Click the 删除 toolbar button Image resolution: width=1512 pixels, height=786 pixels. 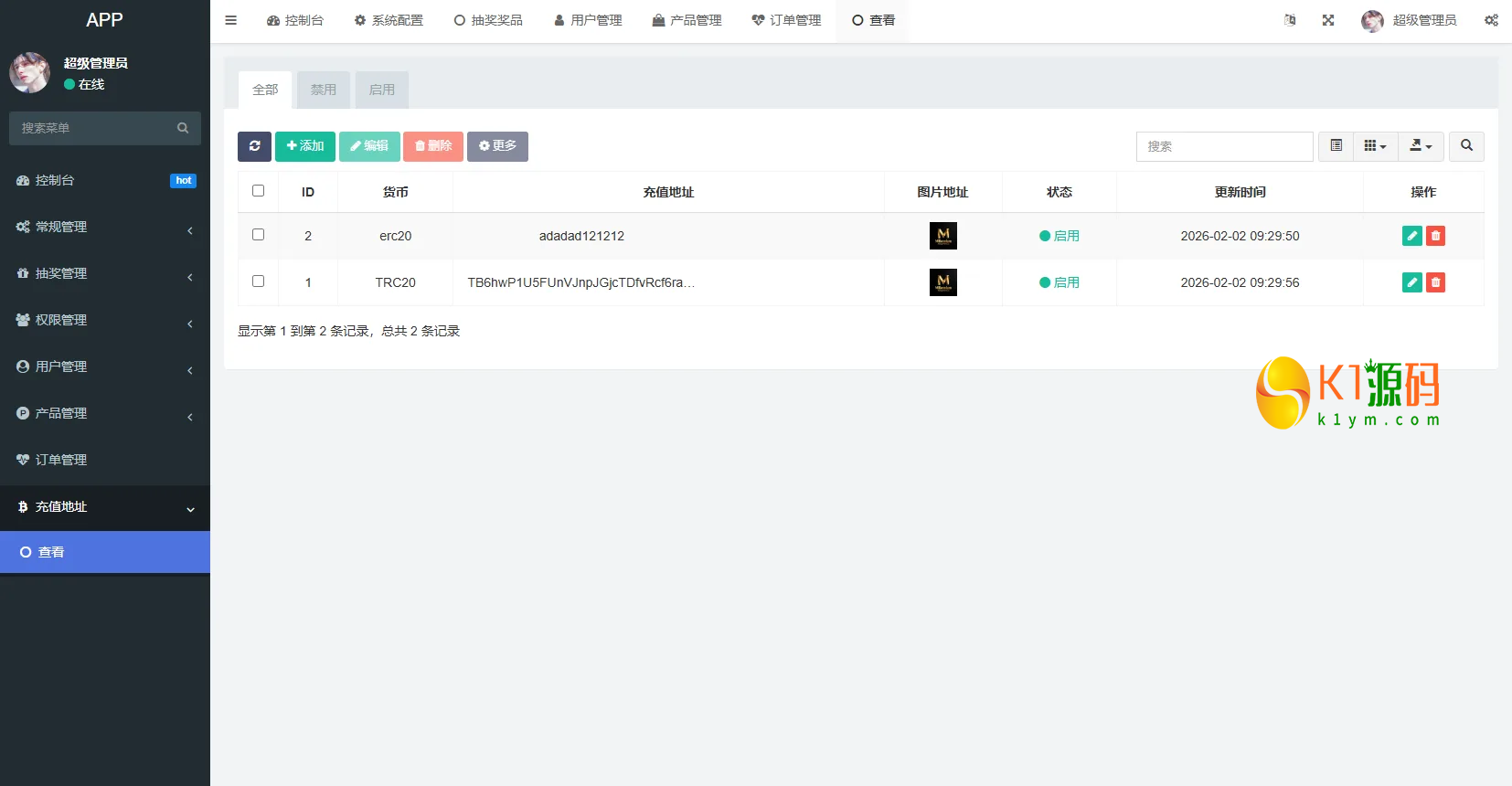[x=433, y=146]
